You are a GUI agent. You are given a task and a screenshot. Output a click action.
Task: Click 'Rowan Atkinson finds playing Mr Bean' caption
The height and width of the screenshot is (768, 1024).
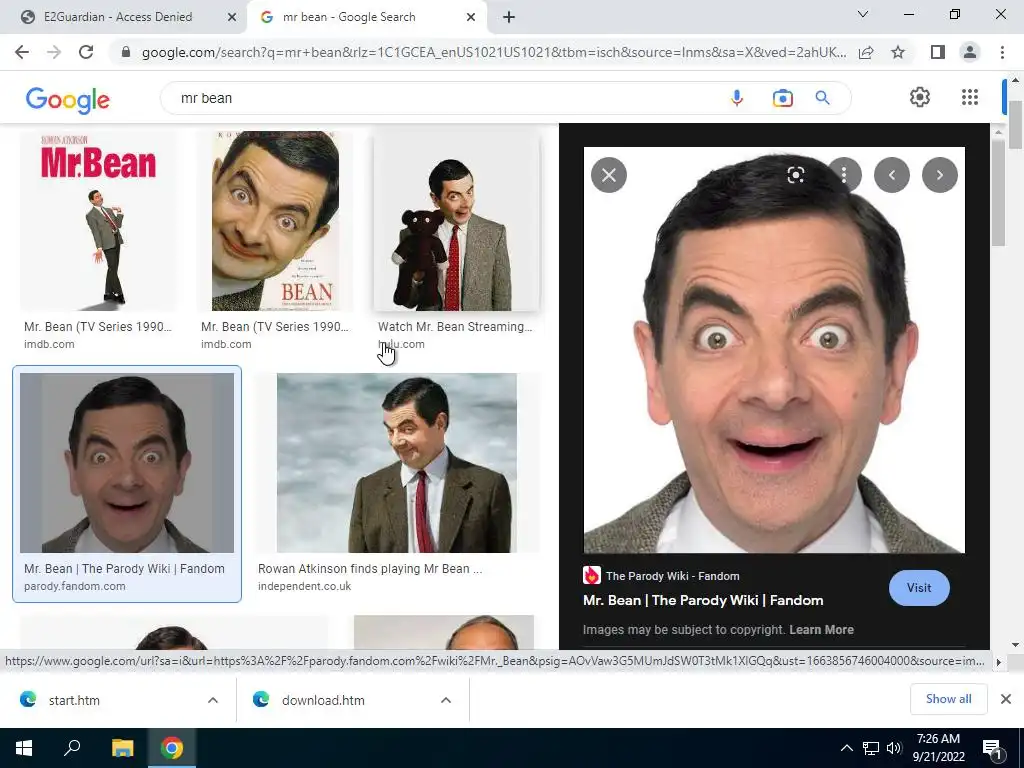click(x=370, y=569)
